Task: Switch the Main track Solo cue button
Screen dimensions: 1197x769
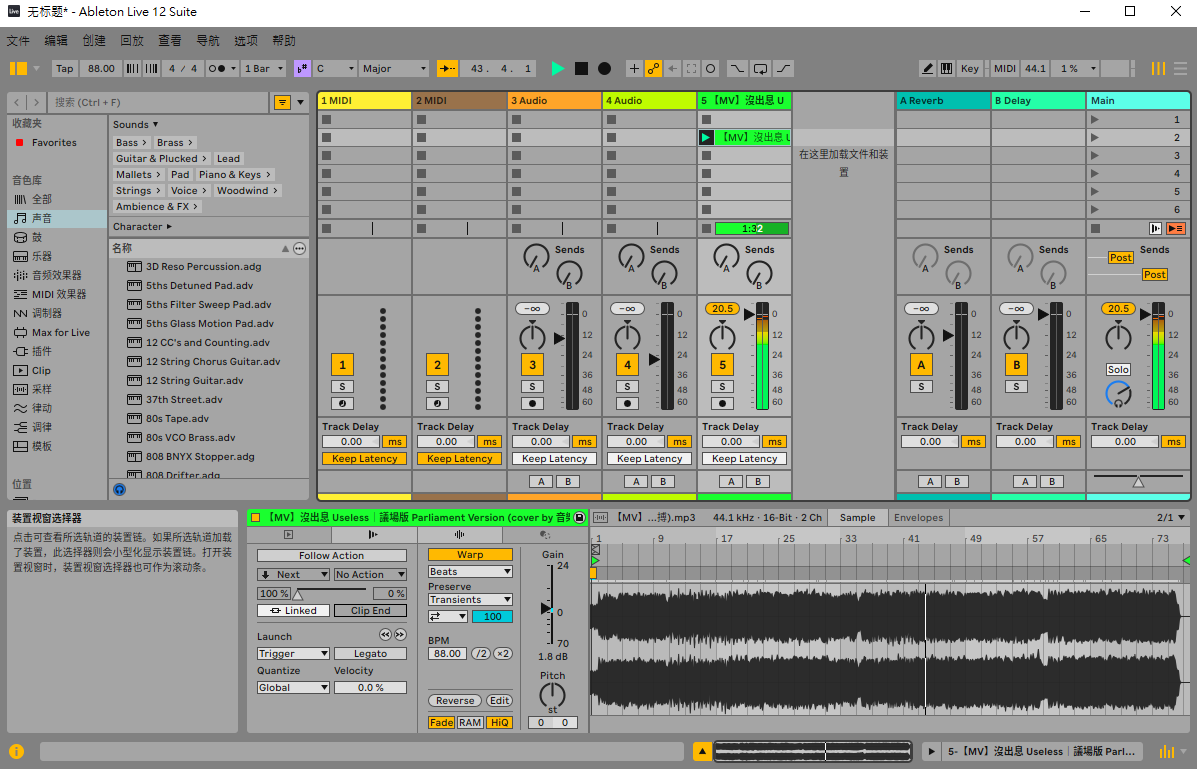Action: point(1118,370)
